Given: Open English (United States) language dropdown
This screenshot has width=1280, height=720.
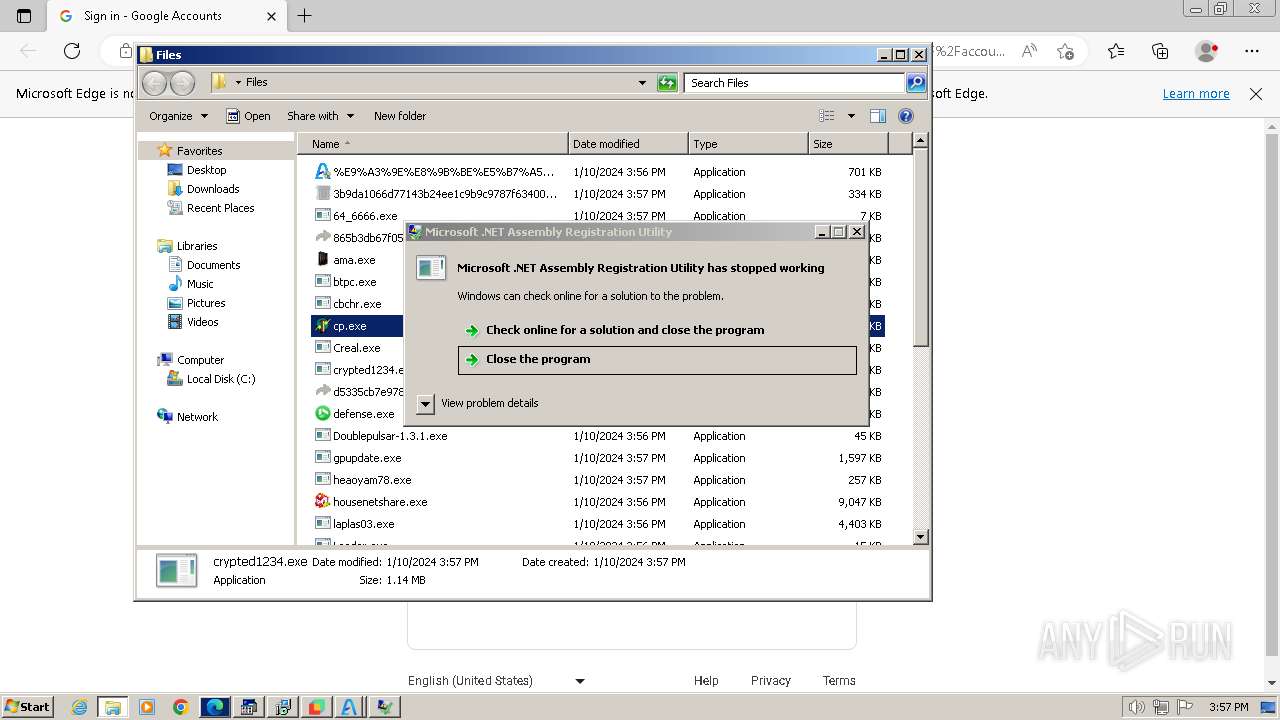Looking at the screenshot, I should 496,681.
